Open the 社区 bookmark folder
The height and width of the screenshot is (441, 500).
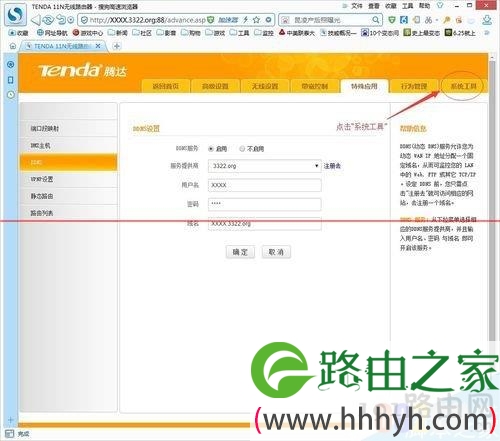[142, 33]
